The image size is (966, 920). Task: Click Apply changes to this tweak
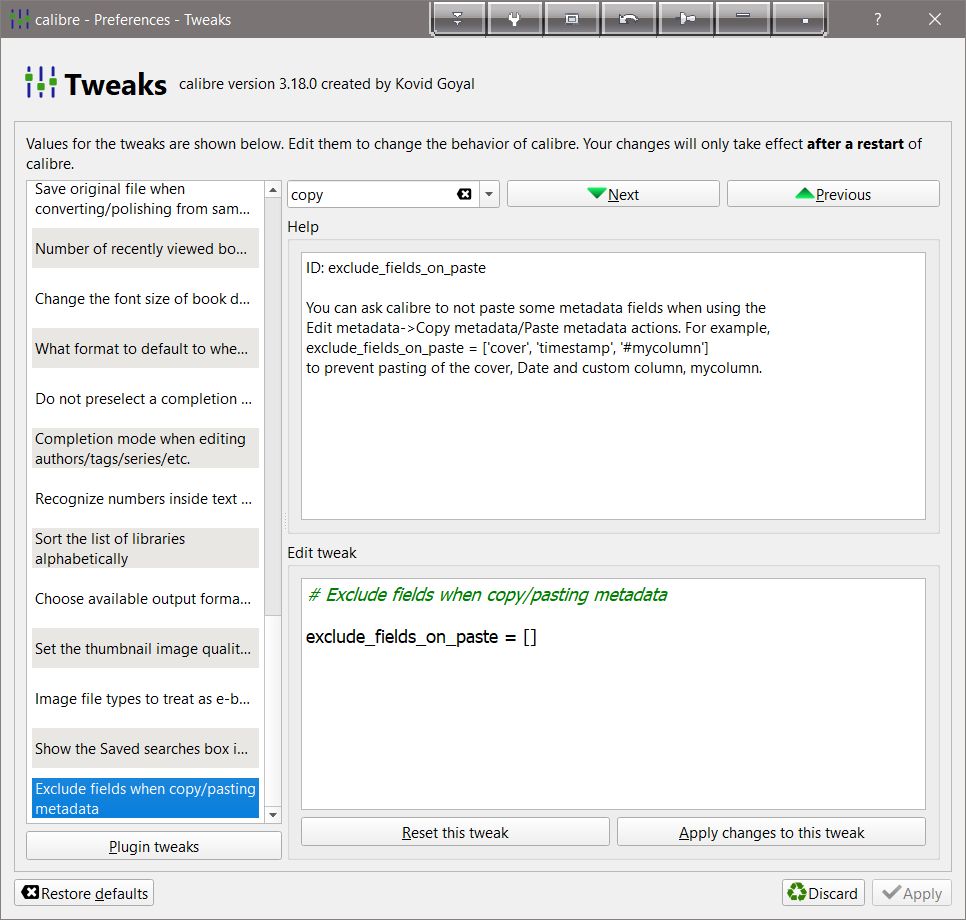[x=771, y=832]
